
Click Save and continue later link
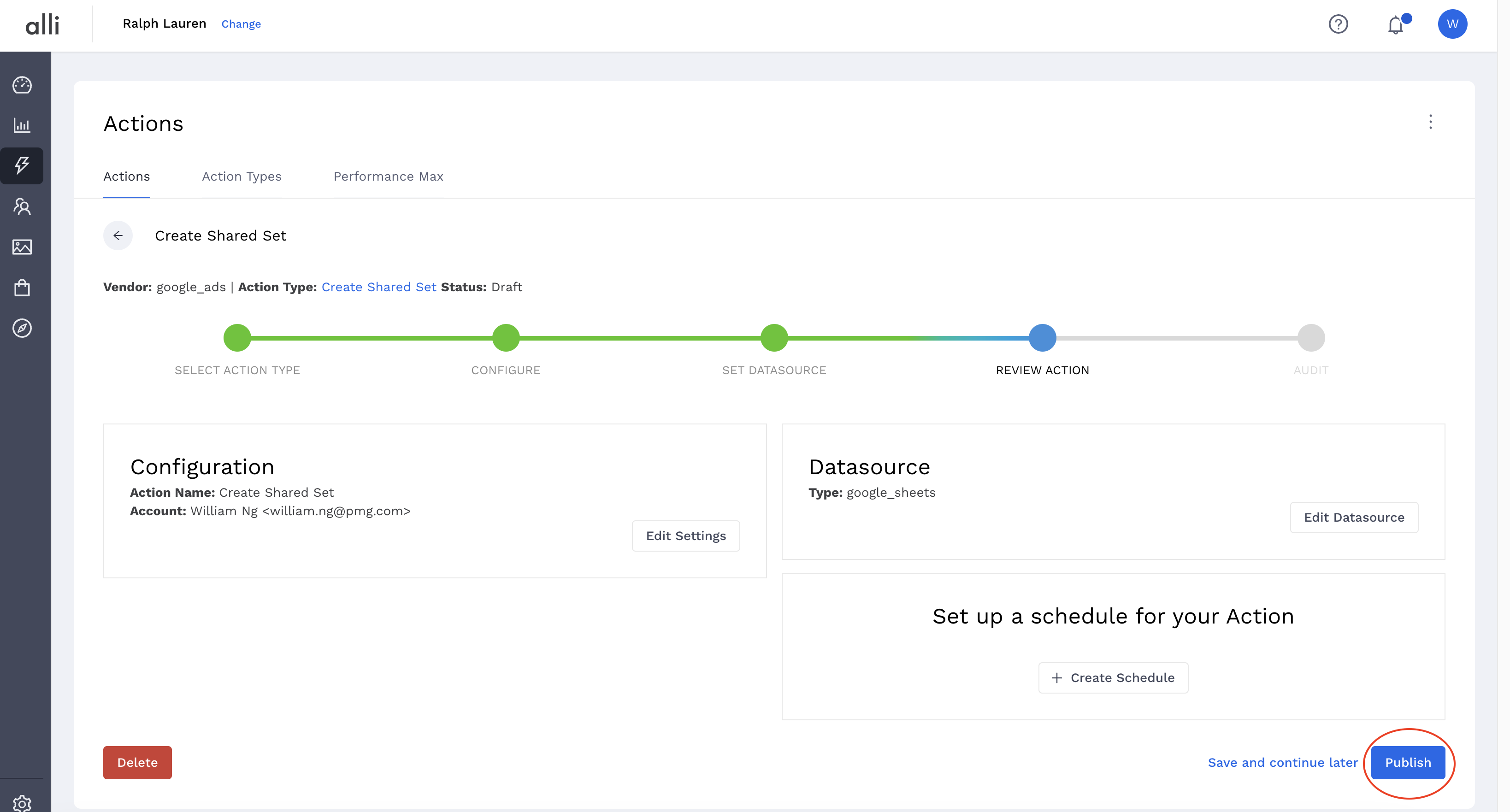[x=1283, y=763]
